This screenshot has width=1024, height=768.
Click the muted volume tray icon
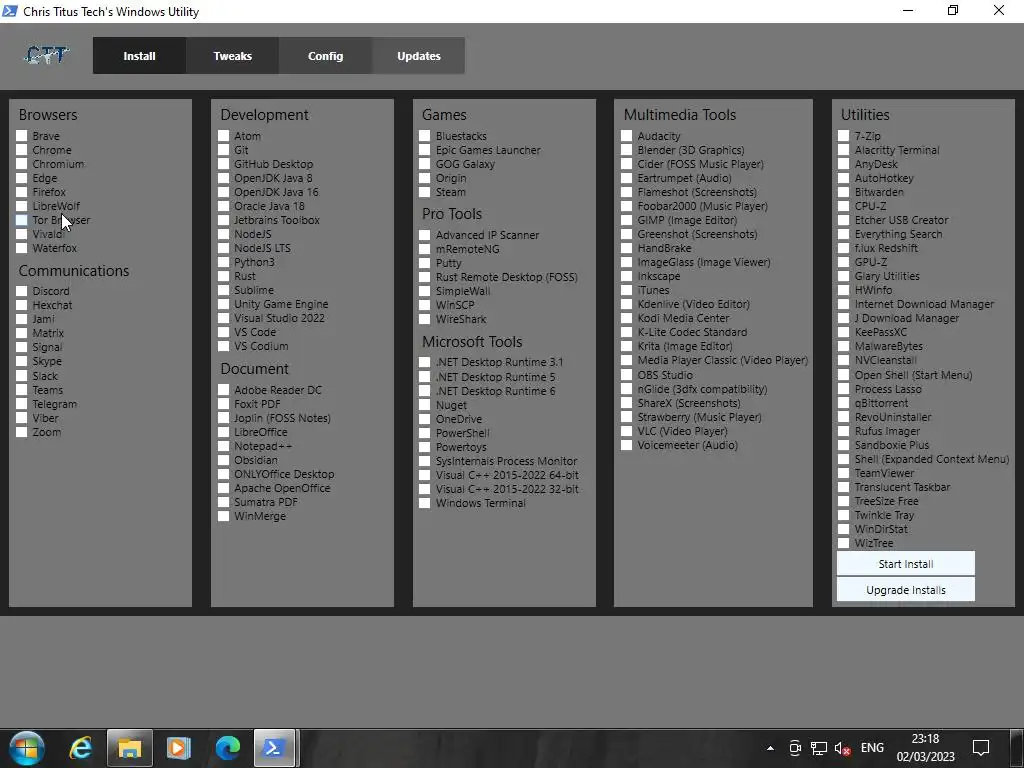842,748
